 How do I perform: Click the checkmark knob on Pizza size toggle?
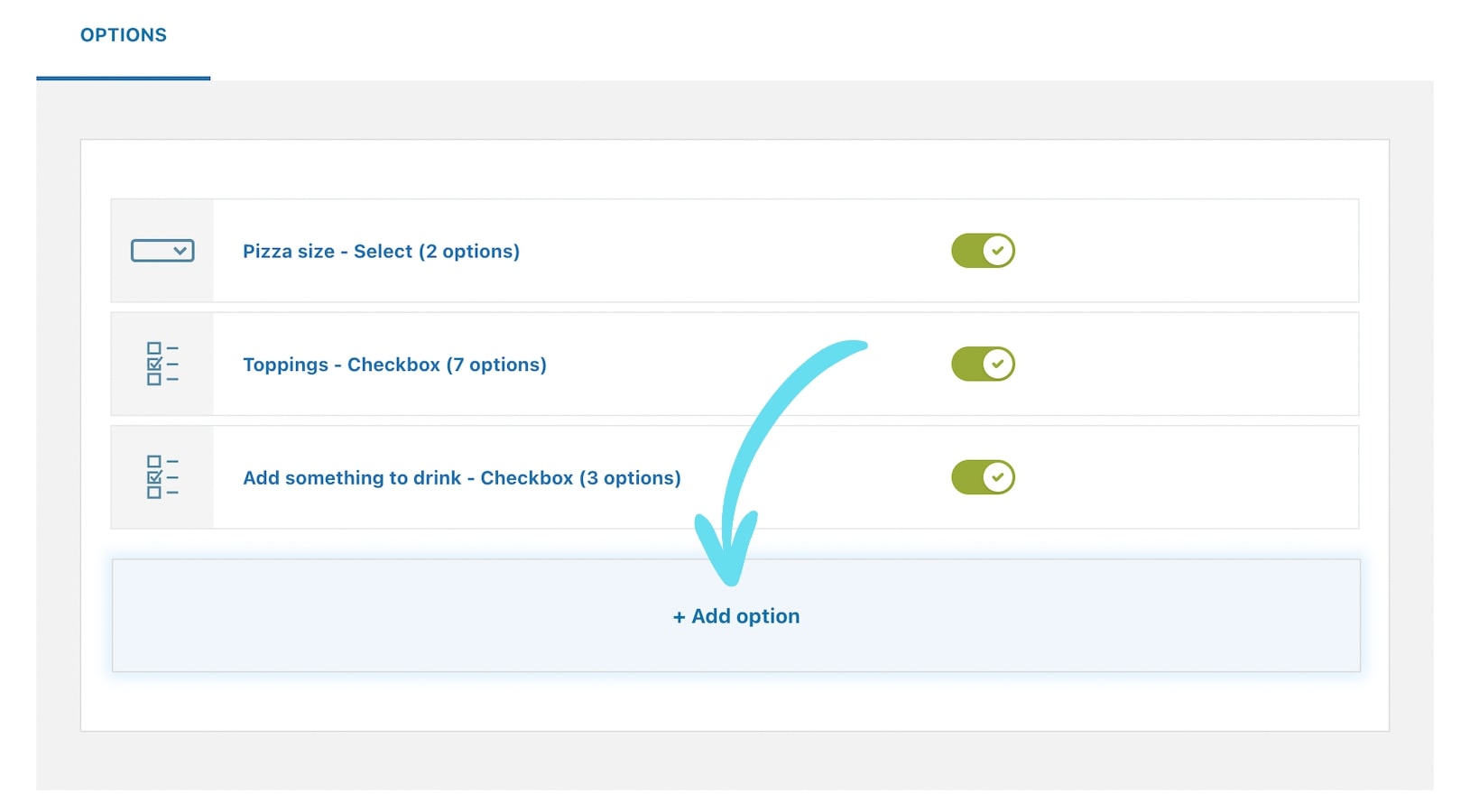tap(998, 251)
